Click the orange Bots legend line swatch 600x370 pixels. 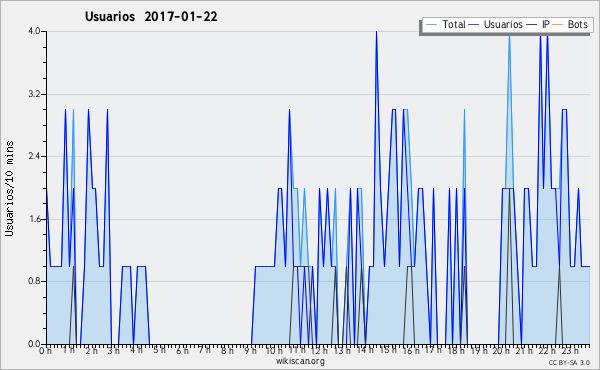[558, 25]
